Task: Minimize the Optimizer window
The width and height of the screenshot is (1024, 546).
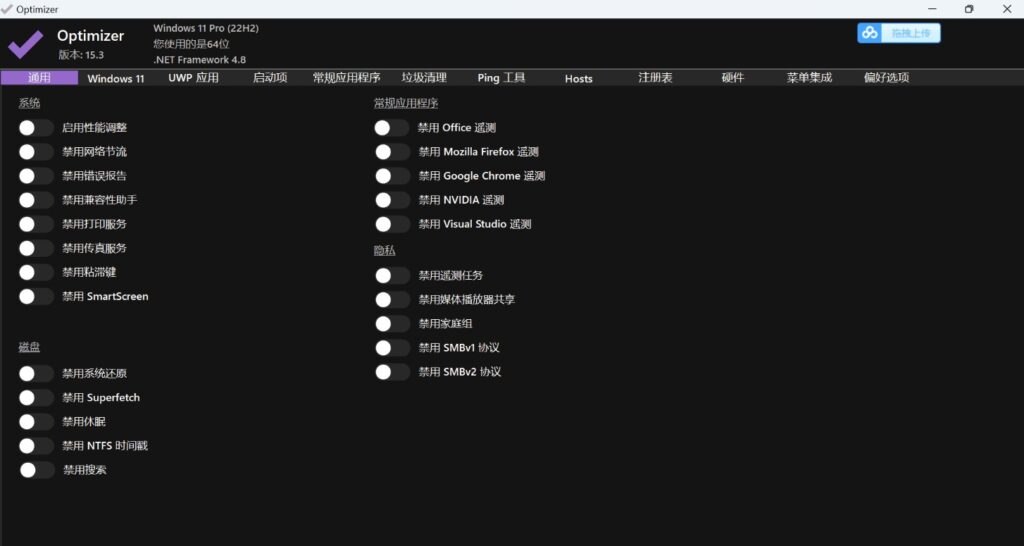Action: (932, 9)
